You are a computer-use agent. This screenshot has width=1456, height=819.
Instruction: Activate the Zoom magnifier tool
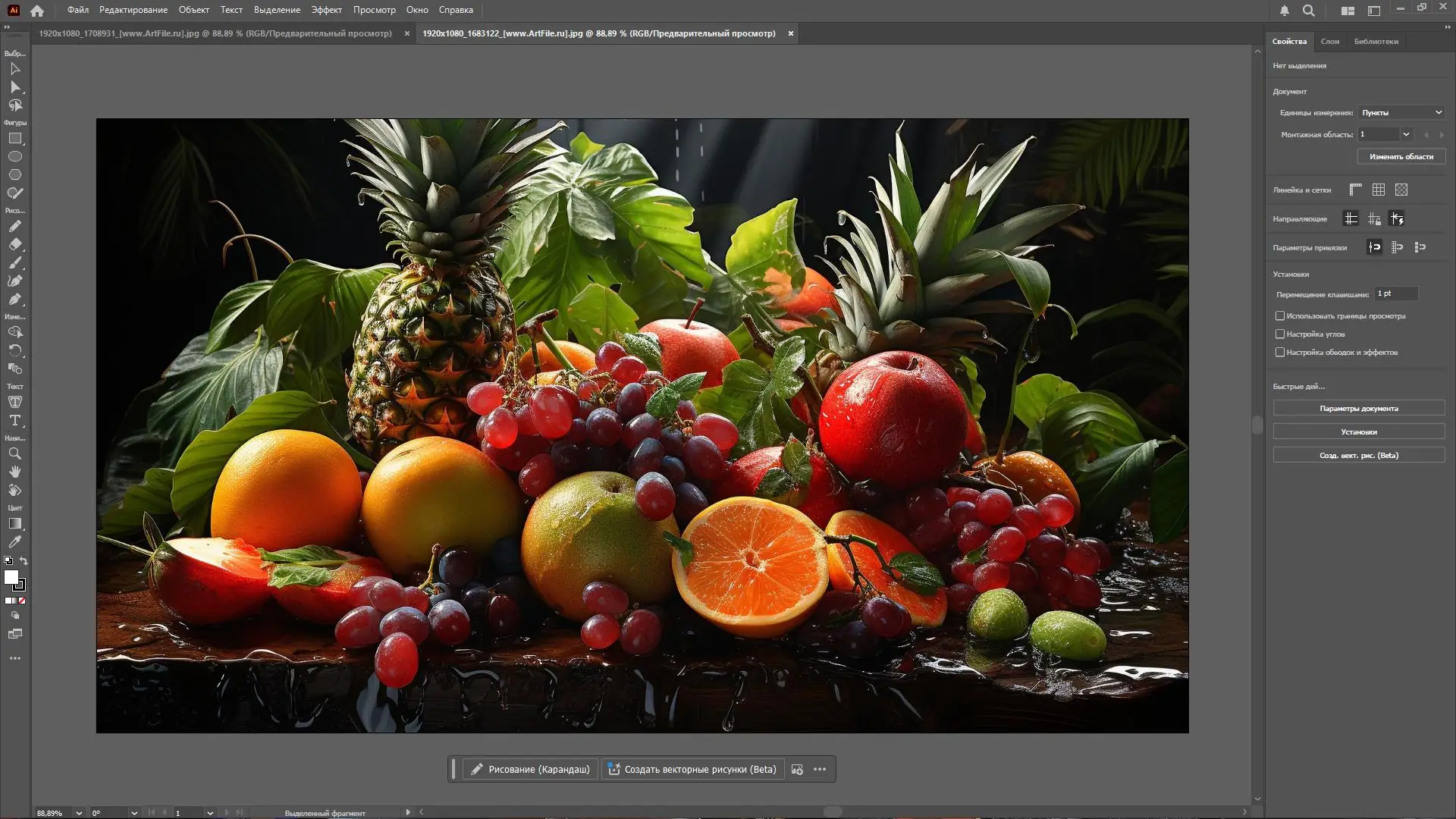click(x=14, y=453)
